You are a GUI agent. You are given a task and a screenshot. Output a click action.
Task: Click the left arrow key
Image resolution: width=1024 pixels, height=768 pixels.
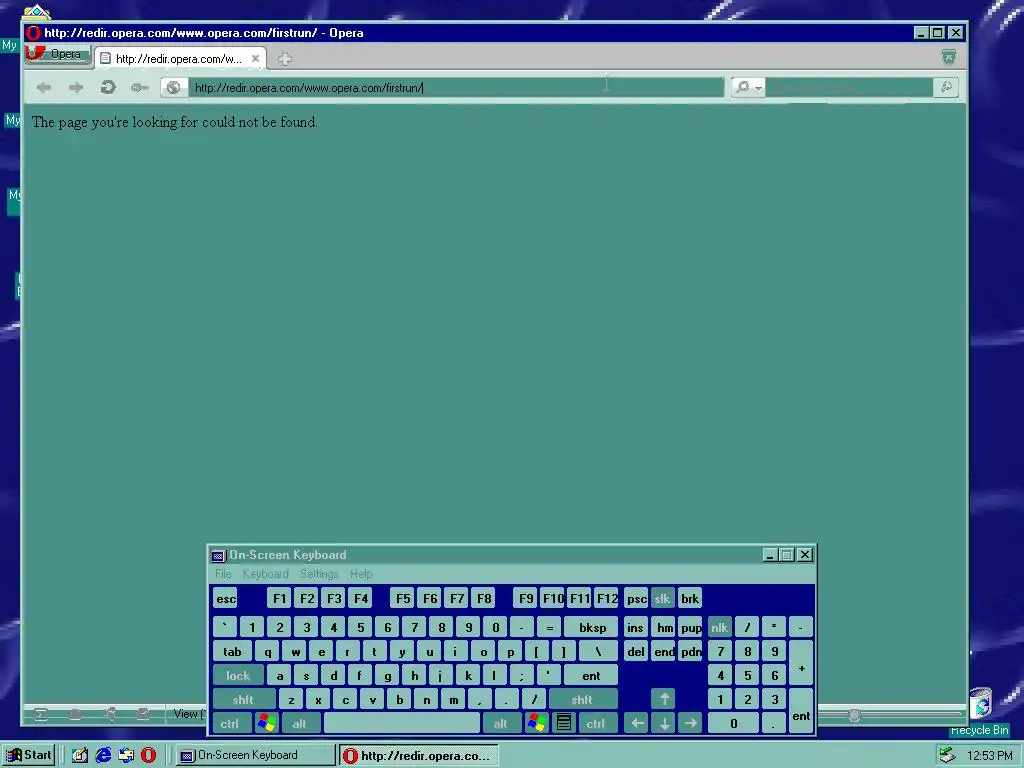(637, 724)
